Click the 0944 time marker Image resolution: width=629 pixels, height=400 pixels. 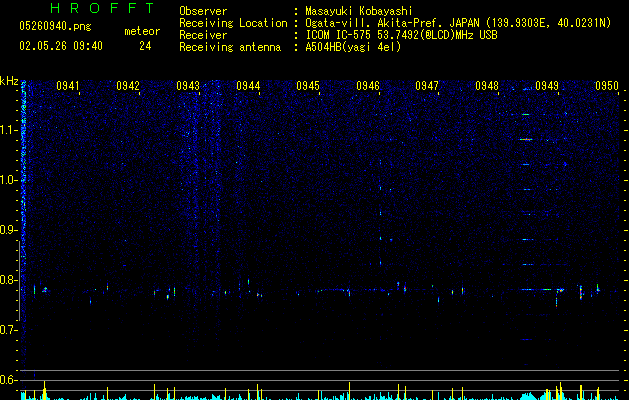point(248,86)
